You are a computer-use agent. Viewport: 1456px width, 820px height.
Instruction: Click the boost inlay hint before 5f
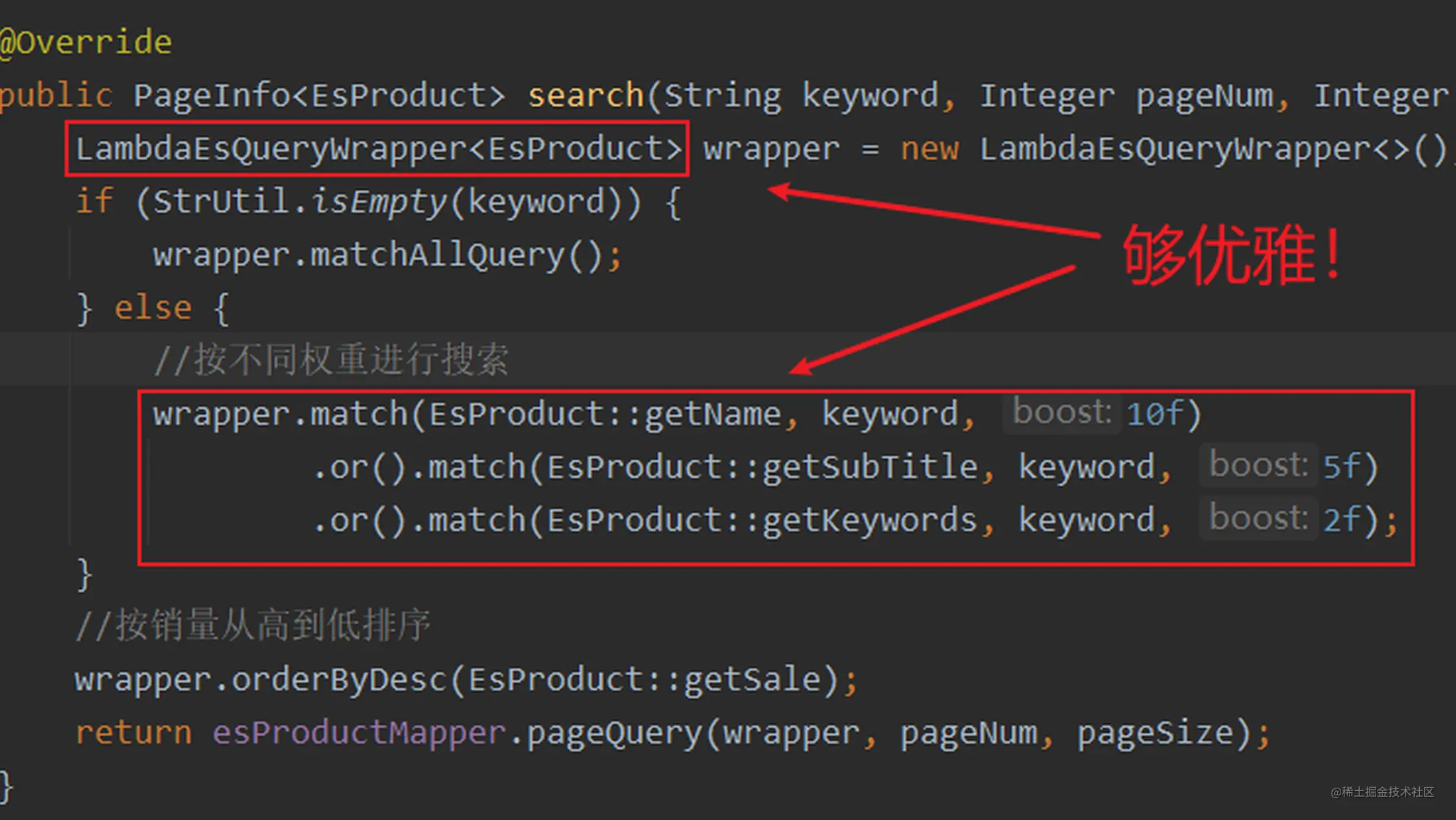coord(1257,466)
